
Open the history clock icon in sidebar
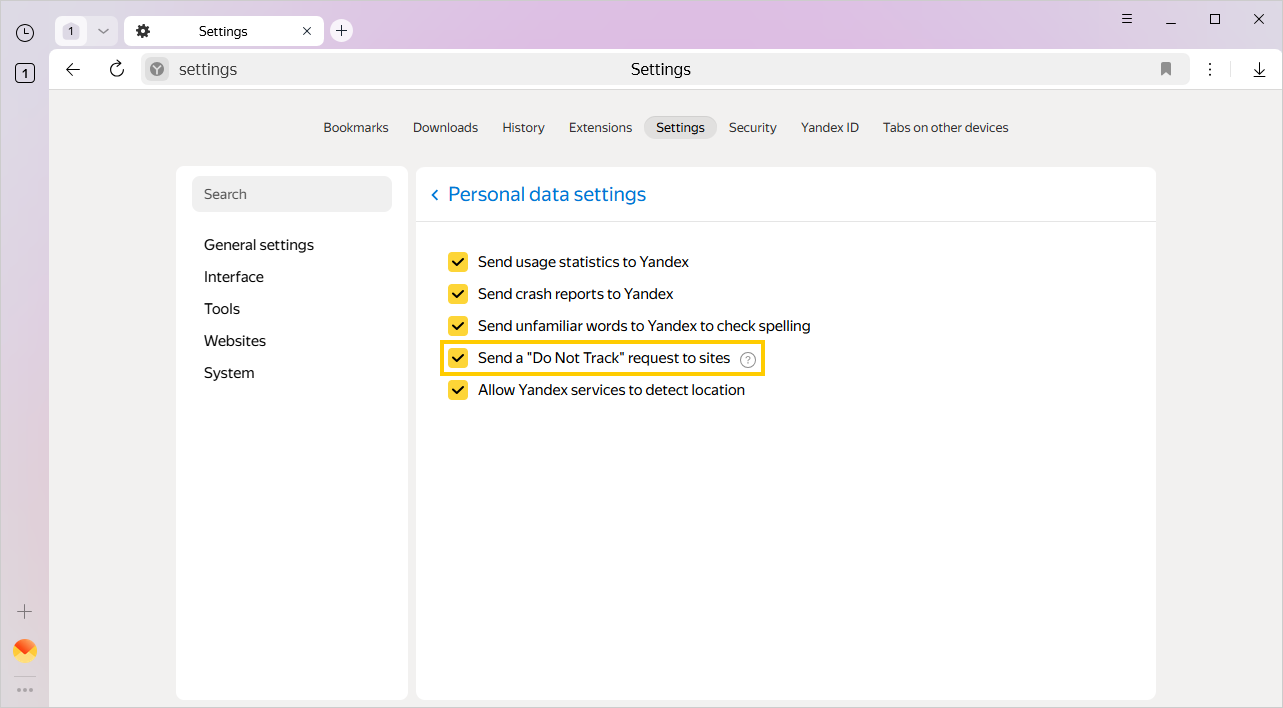(x=25, y=32)
